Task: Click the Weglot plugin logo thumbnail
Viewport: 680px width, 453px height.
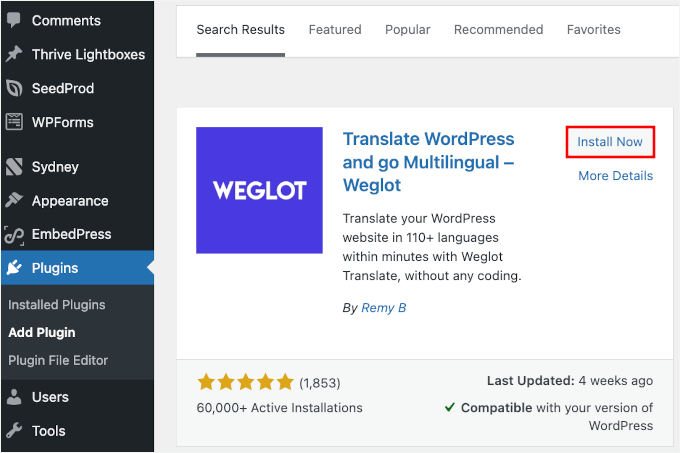Action: tap(259, 190)
